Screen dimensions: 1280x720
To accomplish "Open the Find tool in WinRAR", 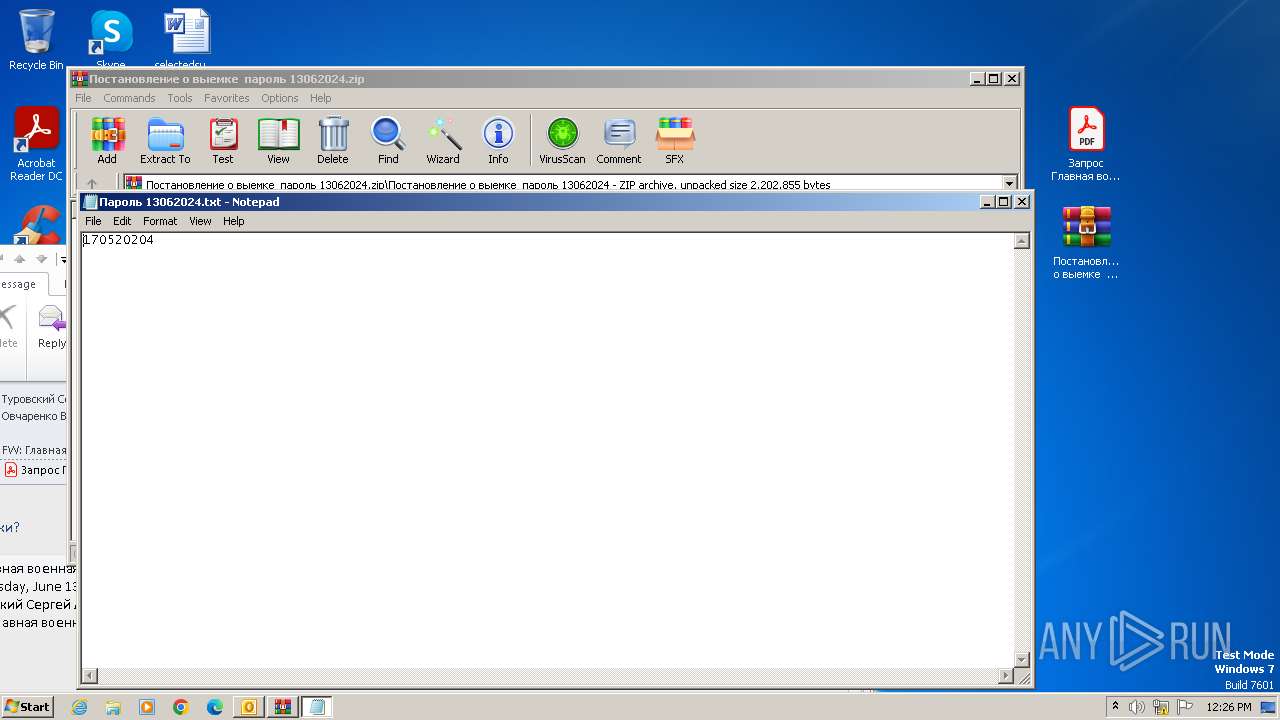I will [388, 141].
